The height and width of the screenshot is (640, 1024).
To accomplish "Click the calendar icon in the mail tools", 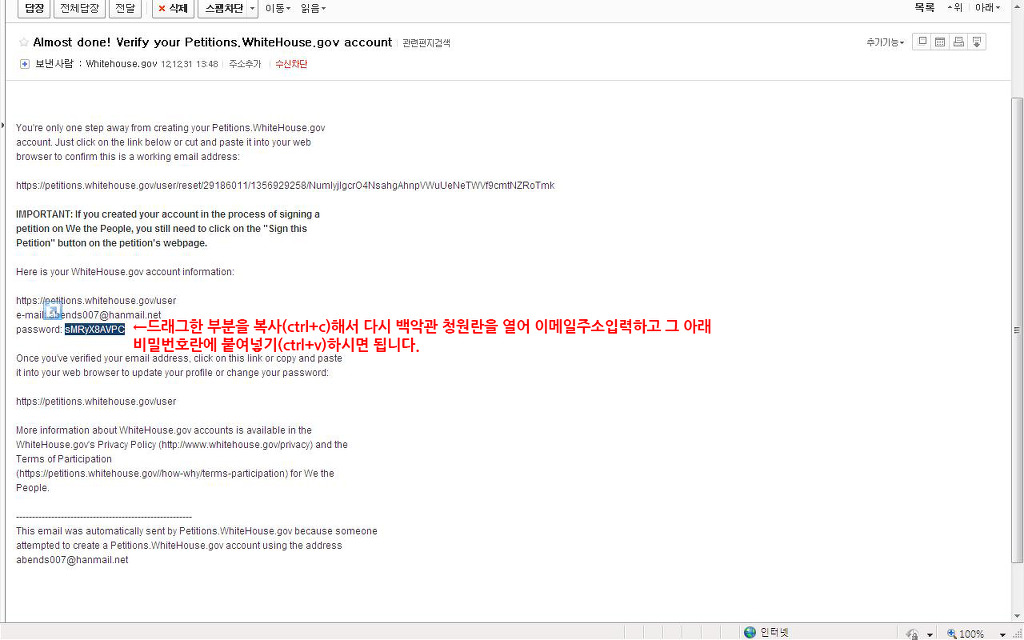I will pyautogui.click(x=940, y=42).
